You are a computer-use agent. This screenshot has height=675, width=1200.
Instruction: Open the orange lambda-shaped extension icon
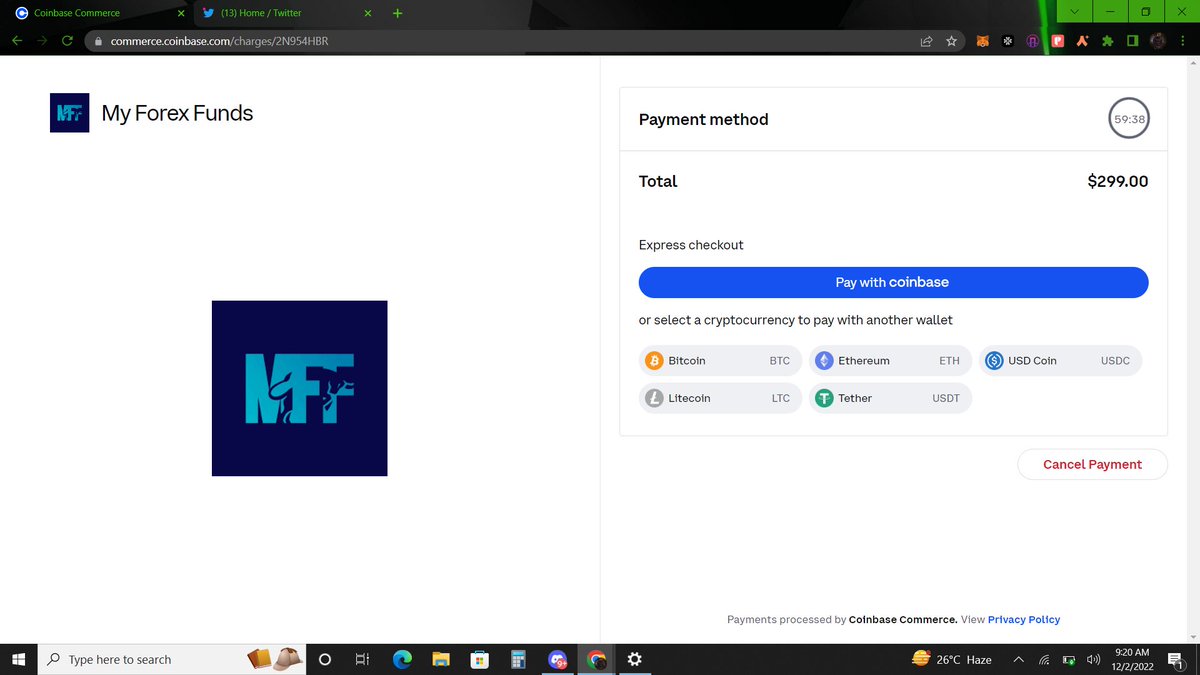coord(1082,41)
